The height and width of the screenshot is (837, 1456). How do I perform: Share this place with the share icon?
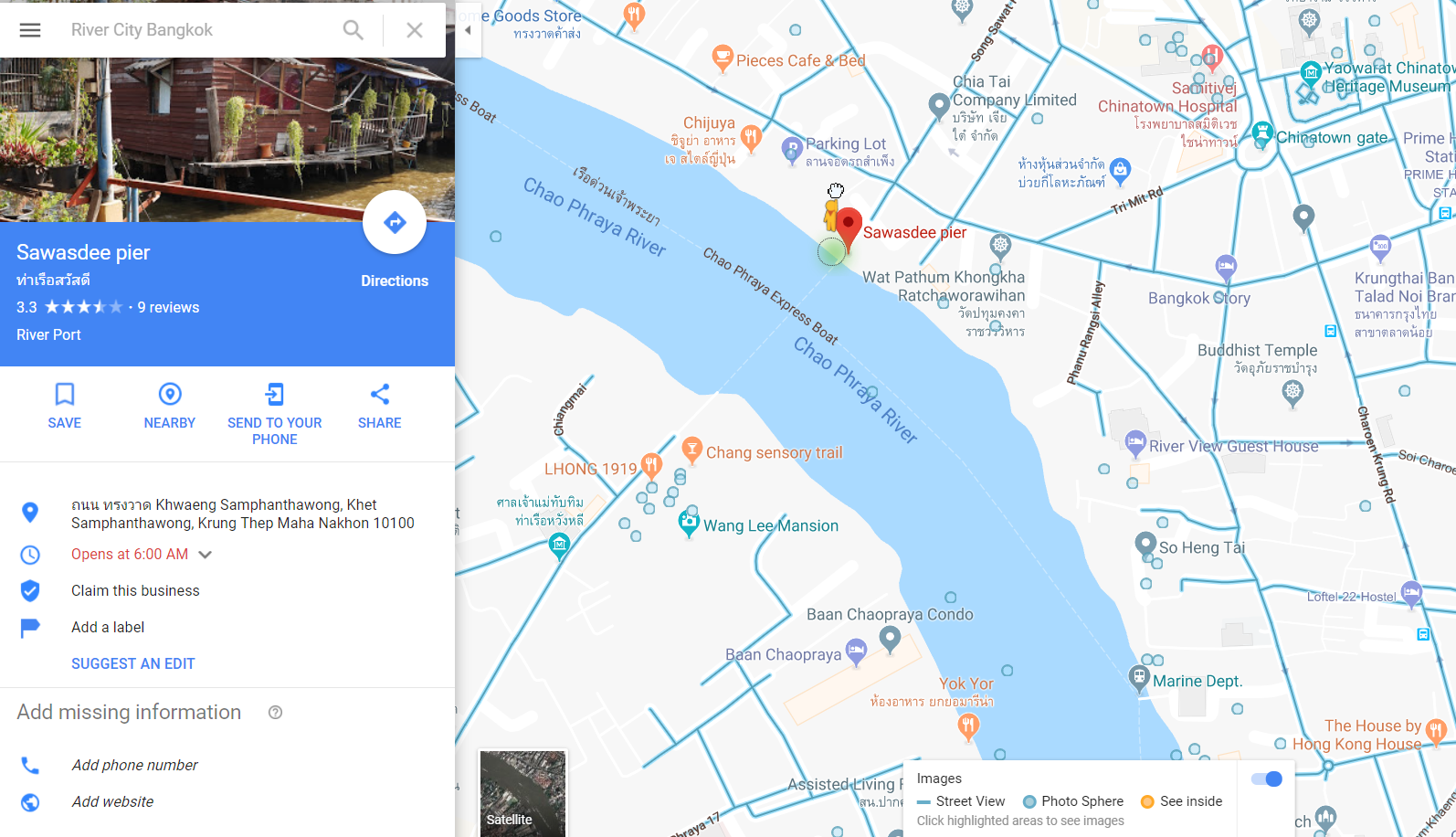(x=380, y=394)
